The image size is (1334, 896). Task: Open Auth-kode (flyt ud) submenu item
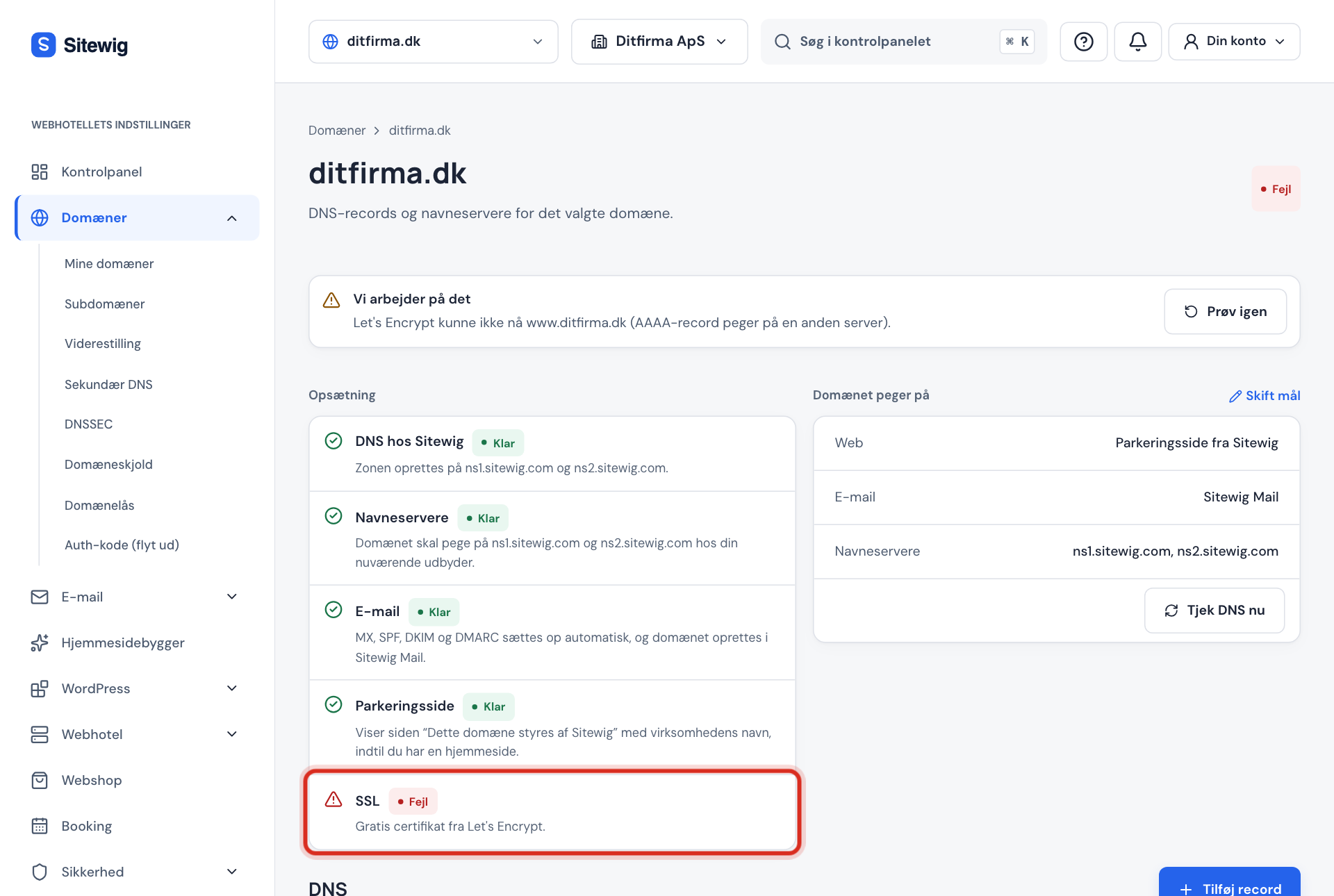click(122, 545)
